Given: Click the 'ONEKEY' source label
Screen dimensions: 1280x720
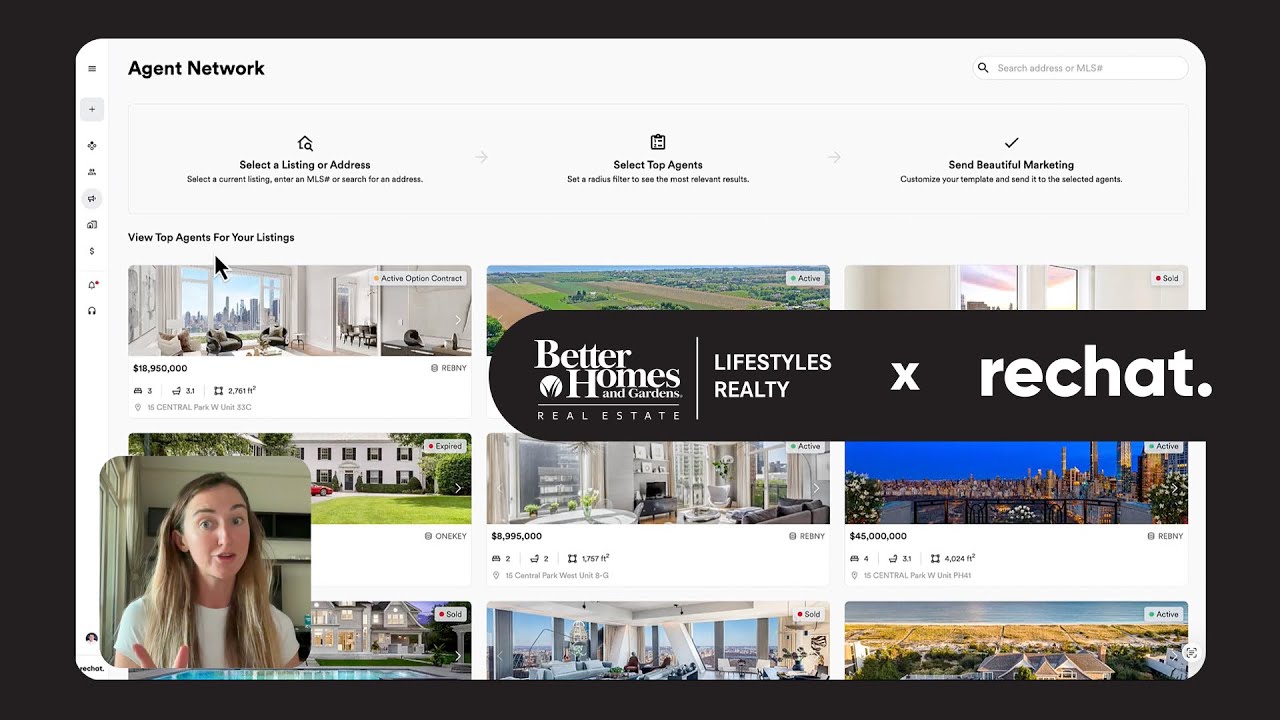Looking at the screenshot, I should click(445, 536).
